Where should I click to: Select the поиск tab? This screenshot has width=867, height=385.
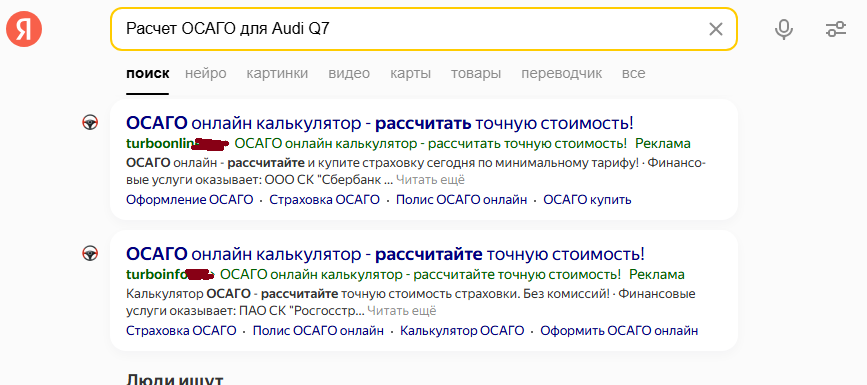tap(148, 74)
